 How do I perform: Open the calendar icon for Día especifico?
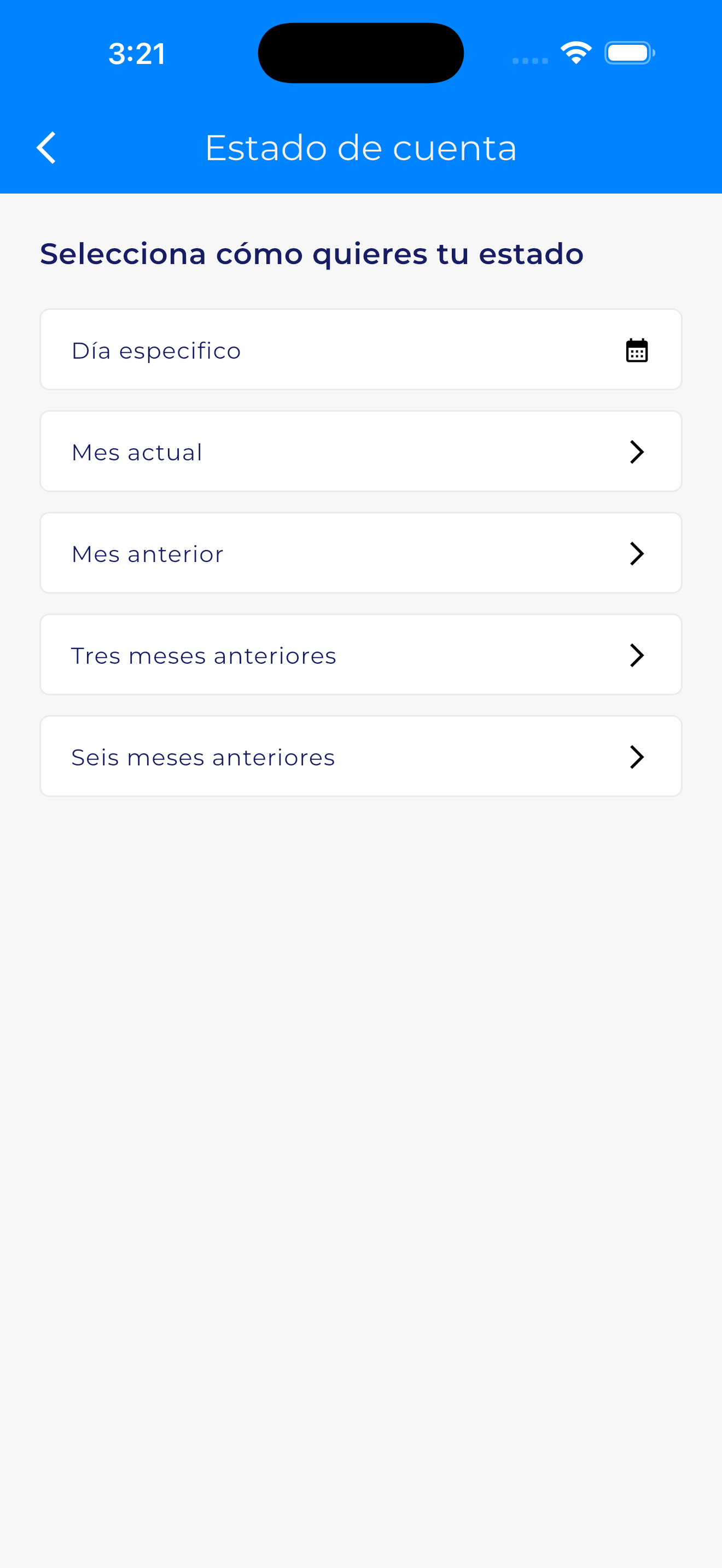[637, 350]
